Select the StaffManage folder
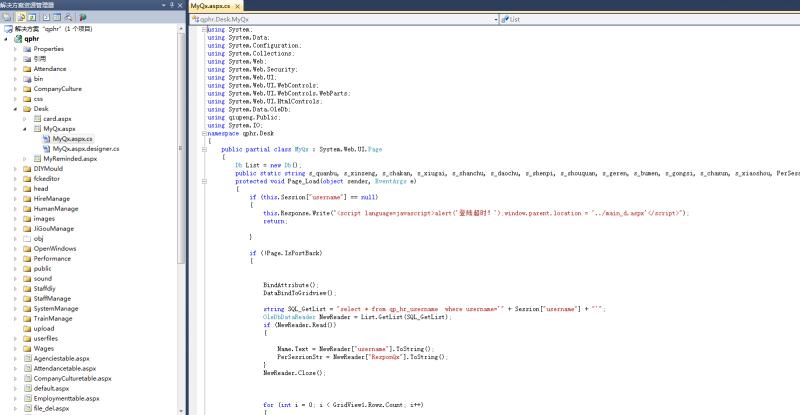The image size is (800, 415). [x=52, y=299]
